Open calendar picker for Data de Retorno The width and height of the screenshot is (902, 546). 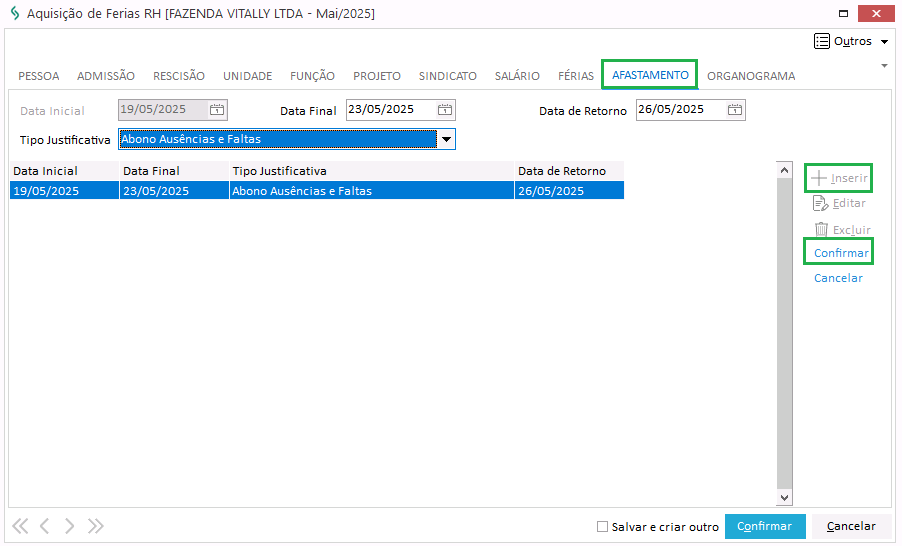click(735, 110)
